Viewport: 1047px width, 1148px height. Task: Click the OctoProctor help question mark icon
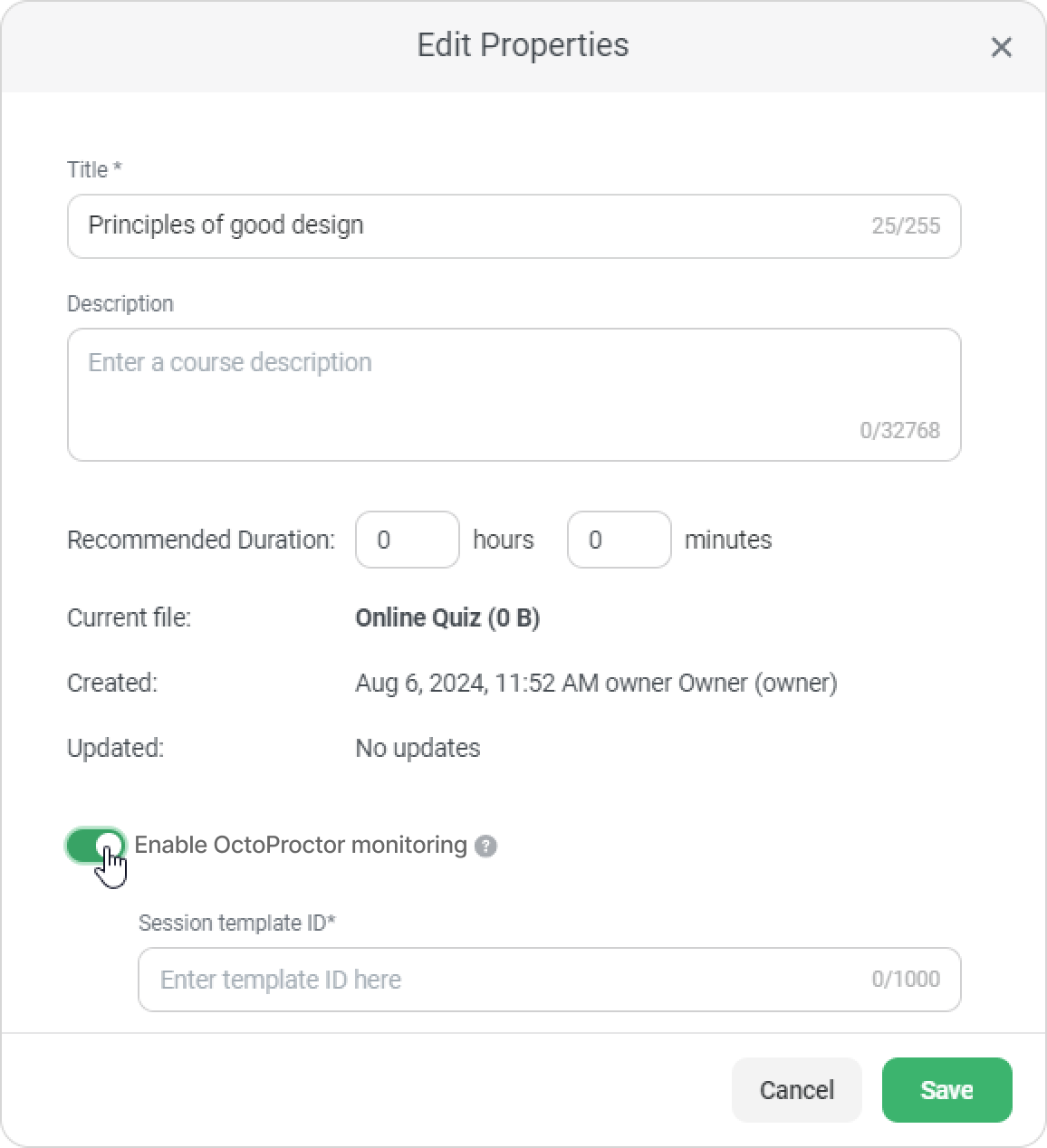click(x=486, y=846)
